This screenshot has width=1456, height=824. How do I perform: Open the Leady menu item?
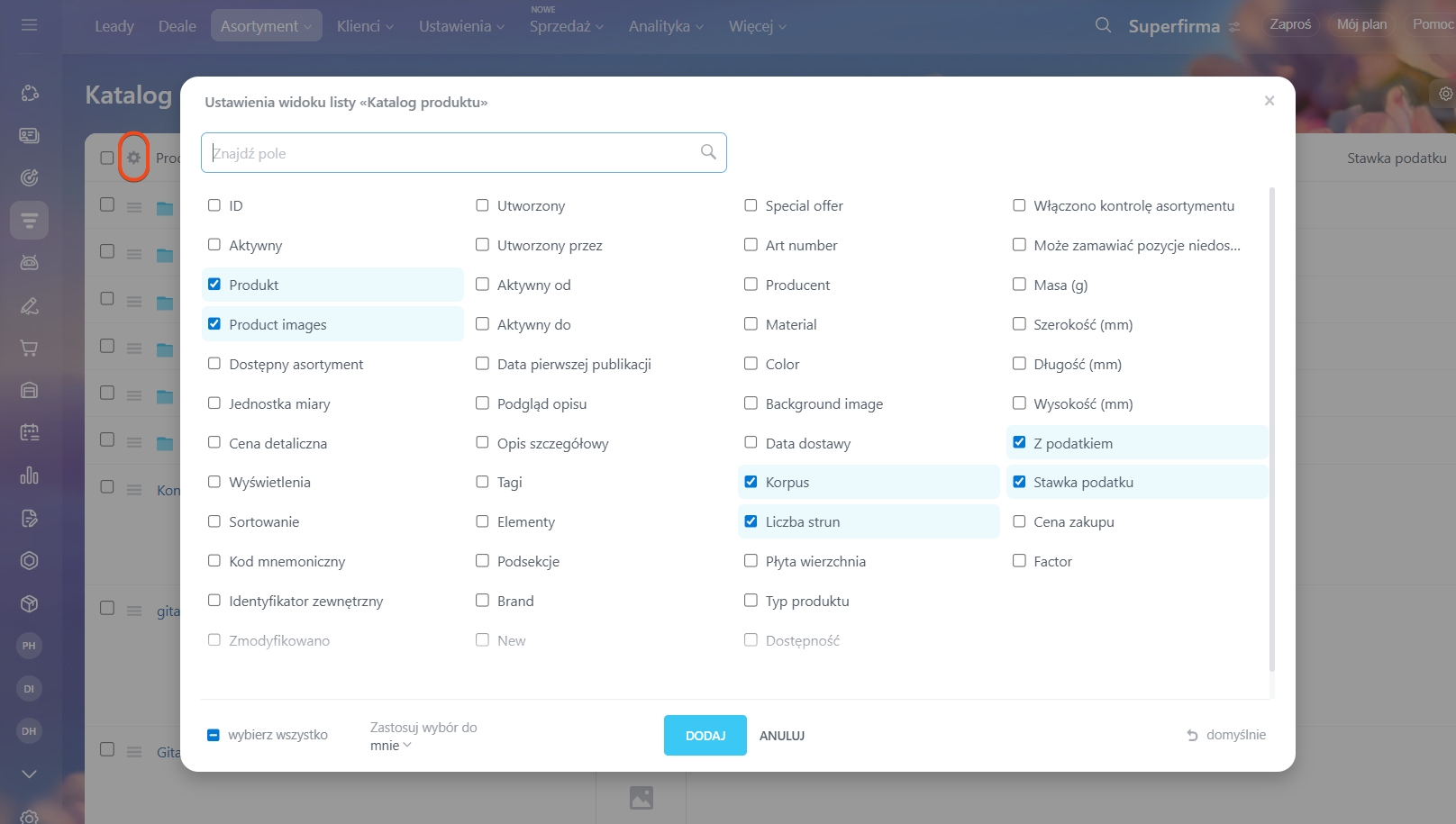(x=114, y=26)
